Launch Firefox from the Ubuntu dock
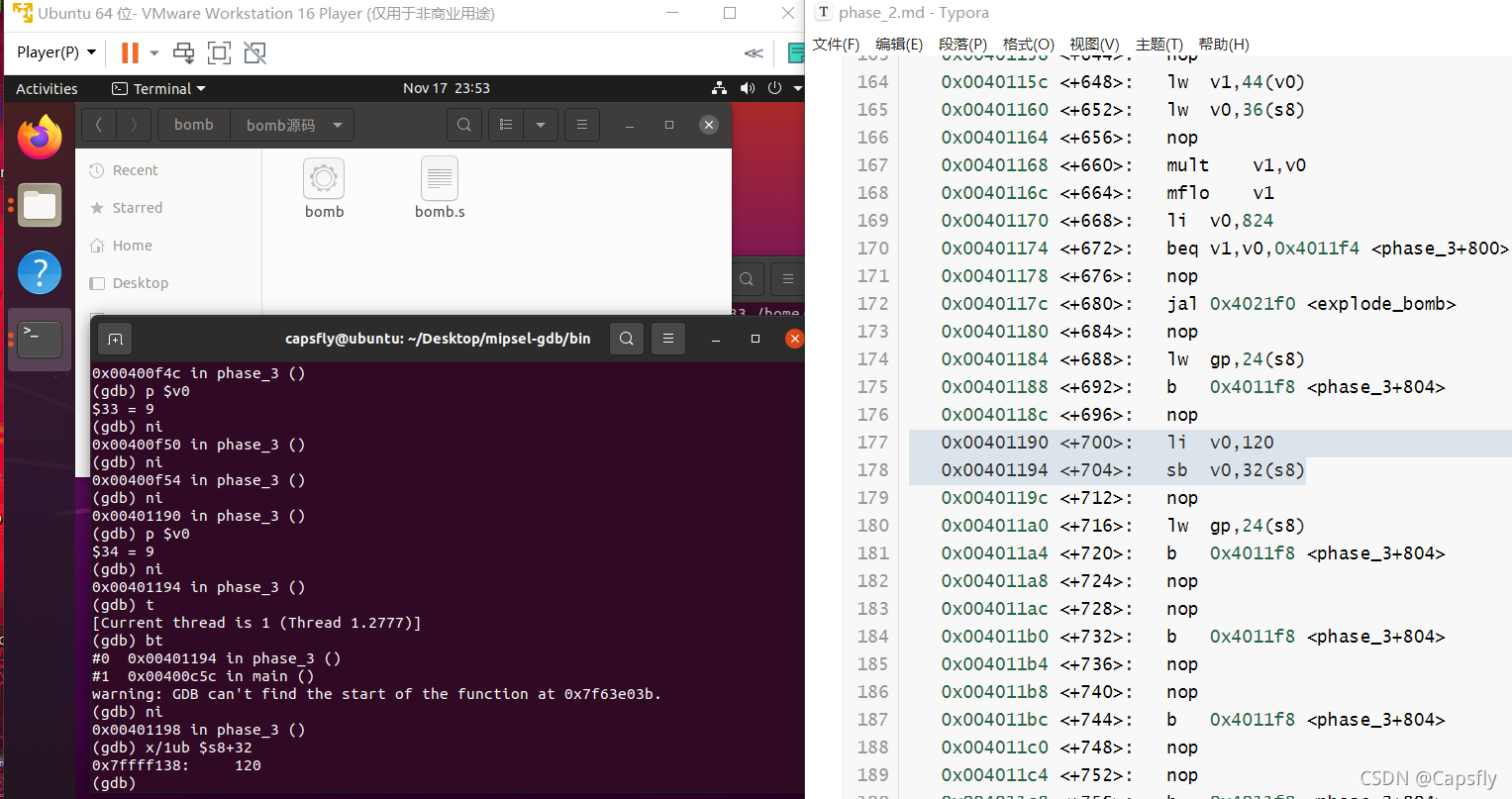Screen dimensions: 1512x799 [x=40, y=138]
